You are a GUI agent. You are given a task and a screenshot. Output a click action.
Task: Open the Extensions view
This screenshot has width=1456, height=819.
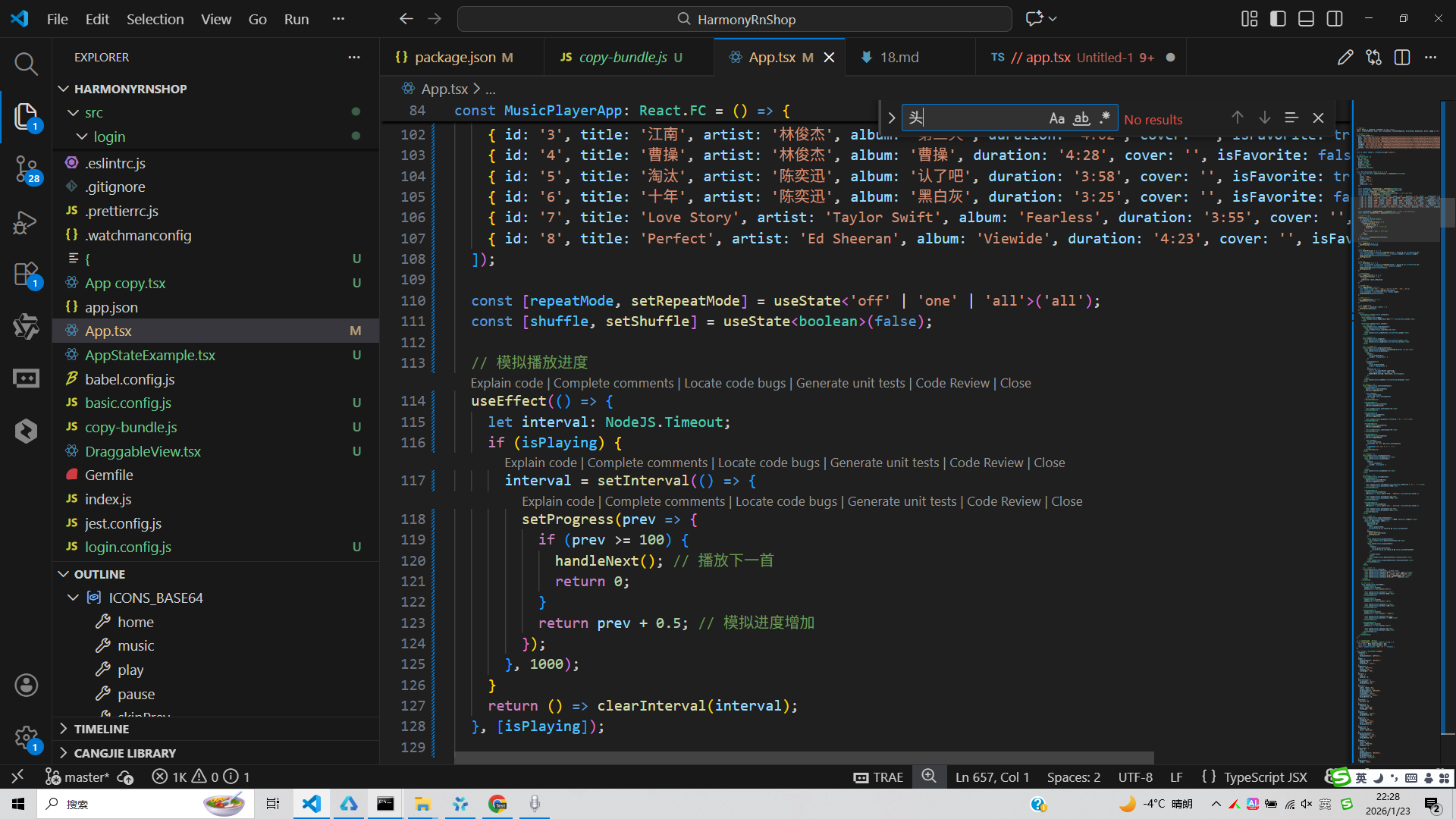(x=26, y=275)
